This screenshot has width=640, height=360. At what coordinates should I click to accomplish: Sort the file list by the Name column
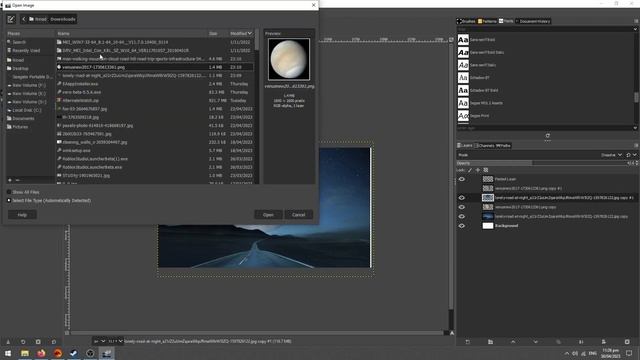tap(131, 33)
